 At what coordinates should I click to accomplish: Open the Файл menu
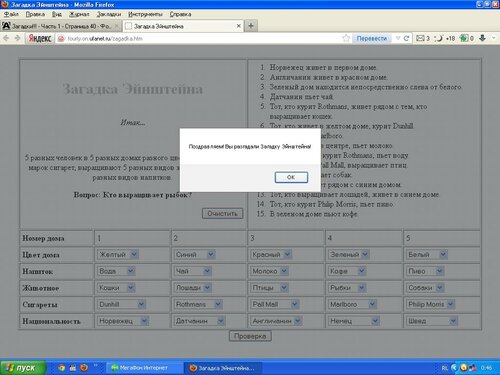pos(11,14)
